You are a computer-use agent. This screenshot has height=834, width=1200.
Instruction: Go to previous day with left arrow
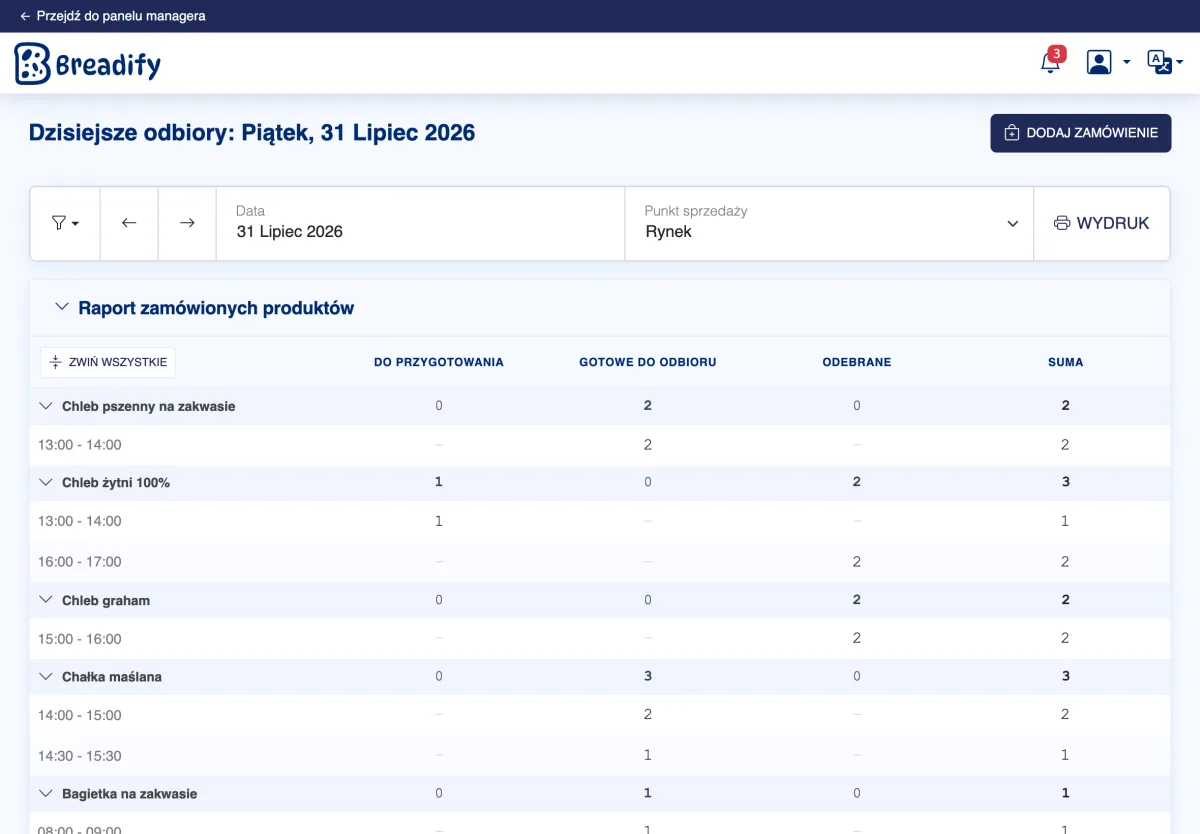129,223
